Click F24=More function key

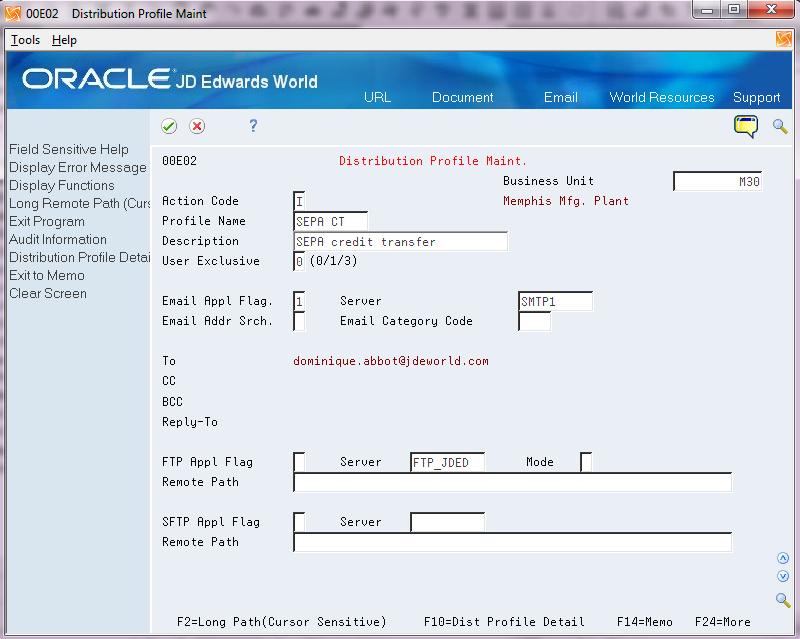pyautogui.click(x=722, y=622)
